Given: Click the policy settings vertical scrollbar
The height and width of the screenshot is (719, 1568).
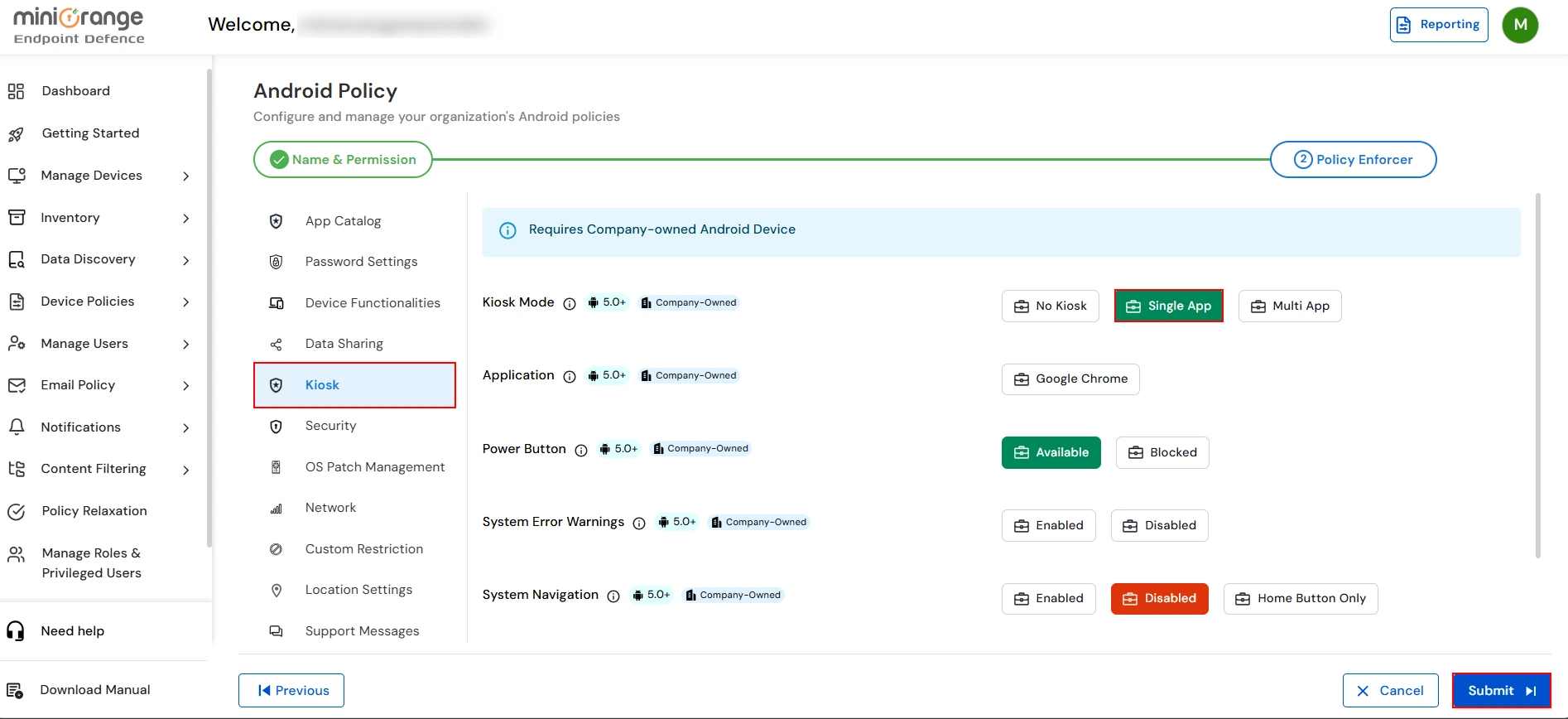Looking at the screenshot, I should pyautogui.click(x=1537, y=373).
